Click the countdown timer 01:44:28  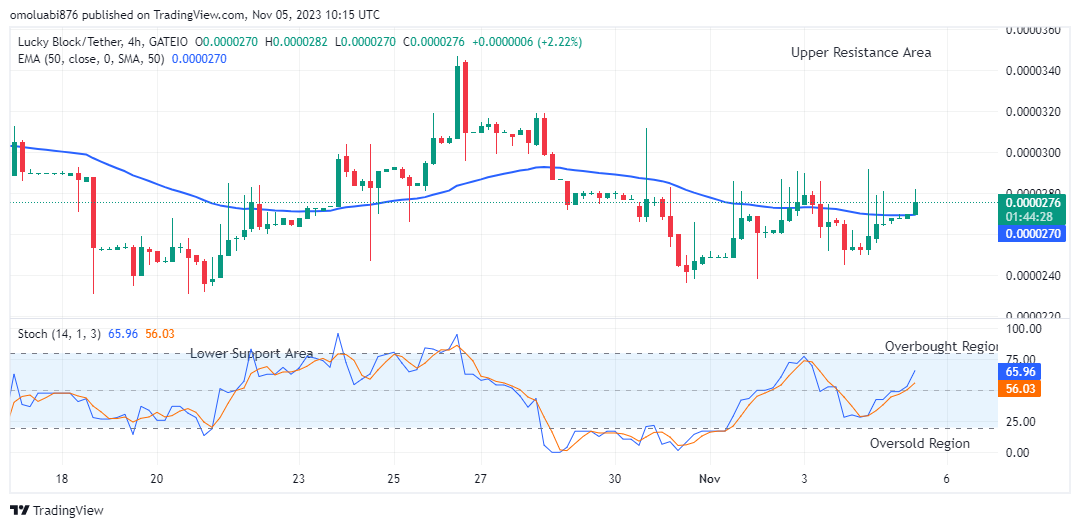coord(1031,217)
